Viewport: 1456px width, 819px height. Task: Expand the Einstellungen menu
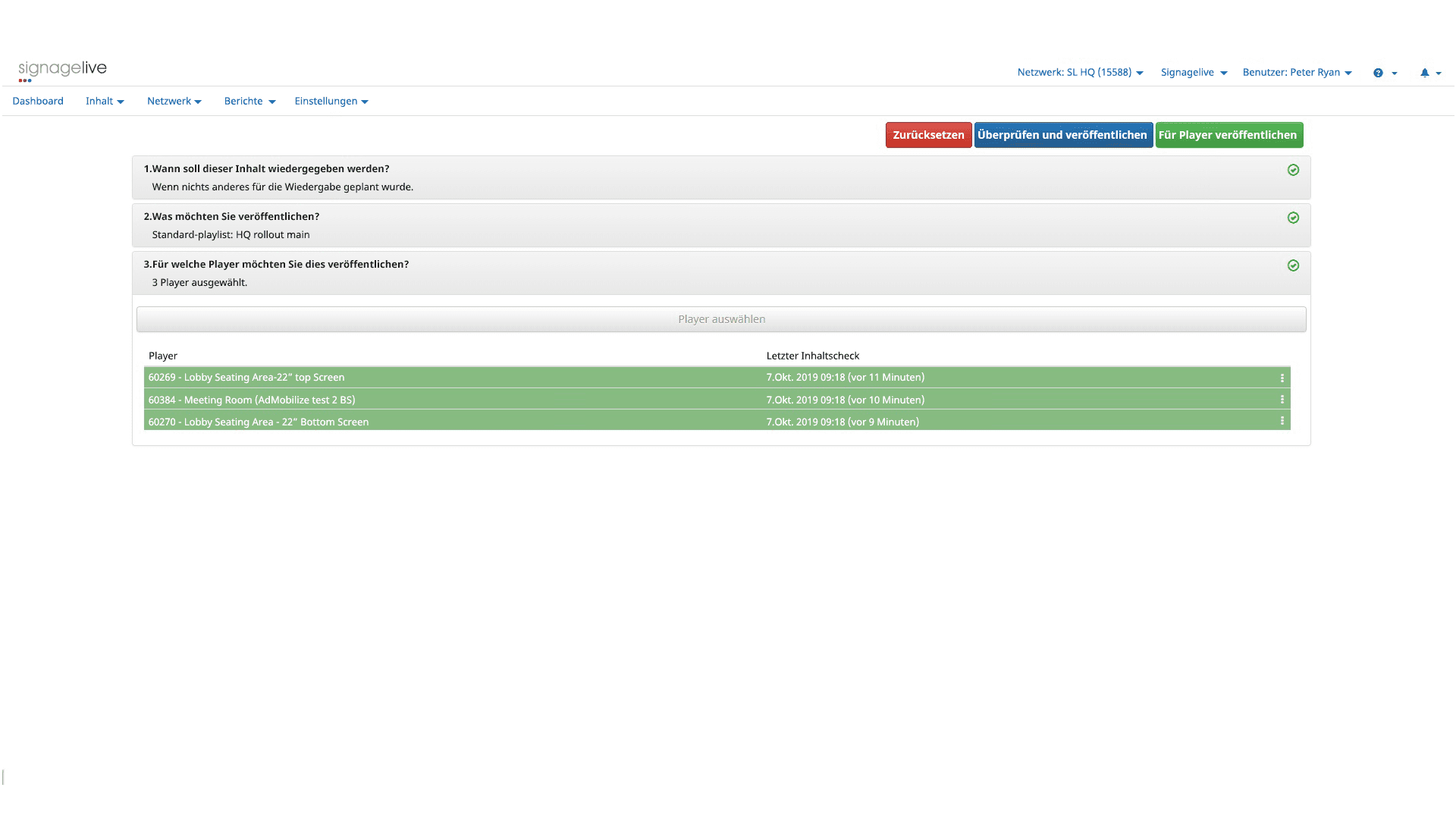click(331, 101)
